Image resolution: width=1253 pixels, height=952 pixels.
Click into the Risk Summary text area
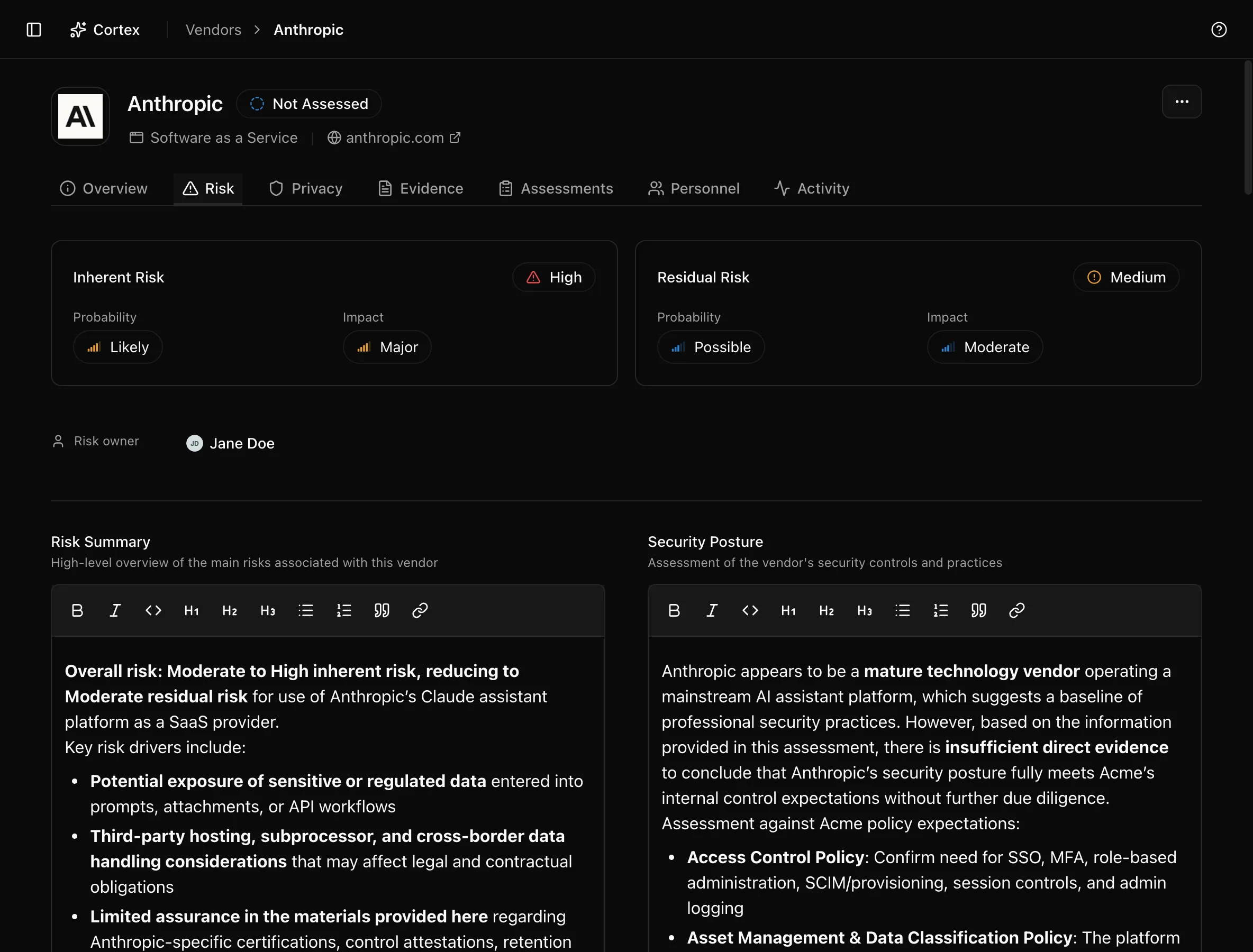click(x=328, y=794)
